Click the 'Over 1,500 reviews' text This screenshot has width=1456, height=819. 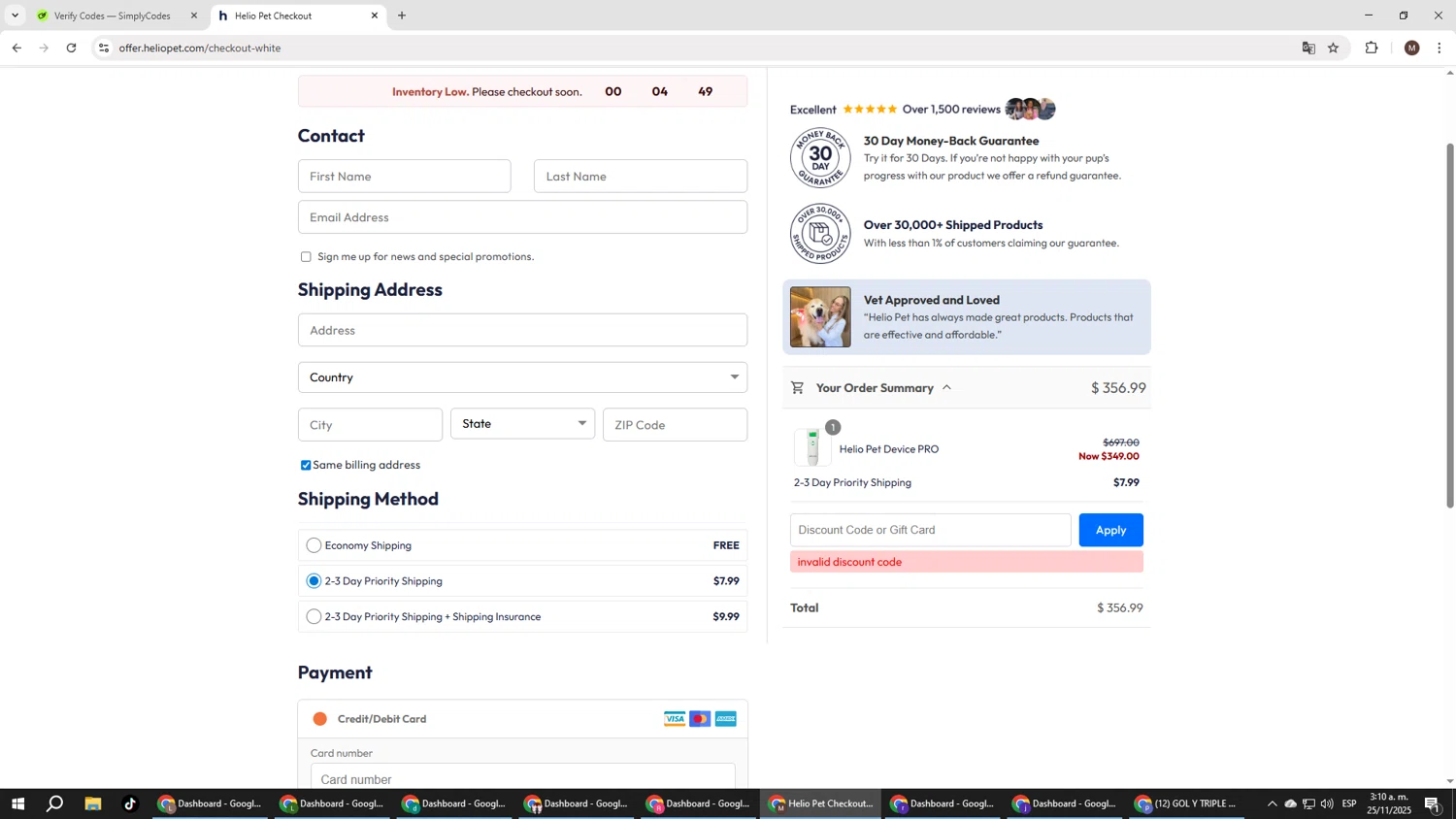pos(951,110)
